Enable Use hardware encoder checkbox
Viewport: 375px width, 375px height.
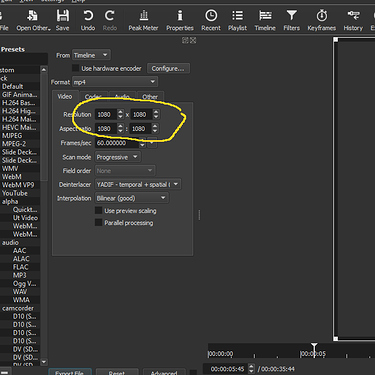76,68
